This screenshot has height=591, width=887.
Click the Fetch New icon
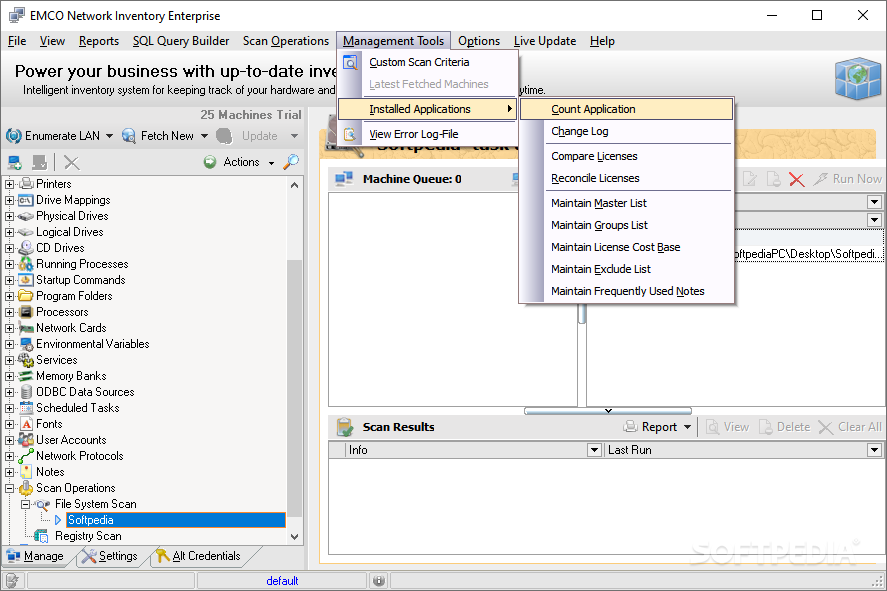click(129, 136)
